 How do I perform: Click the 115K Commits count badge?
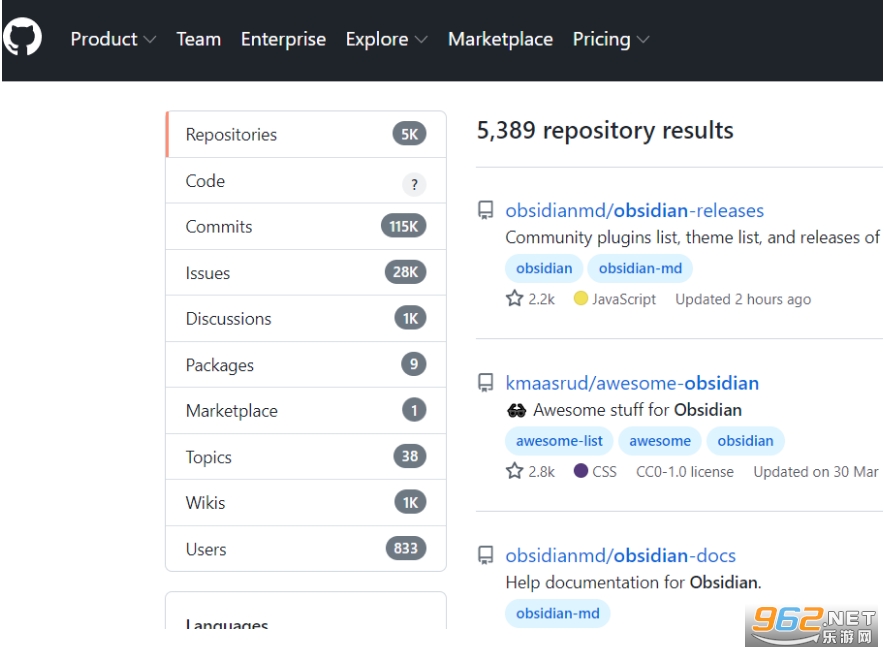pyautogui.click(x=404, y=226)
